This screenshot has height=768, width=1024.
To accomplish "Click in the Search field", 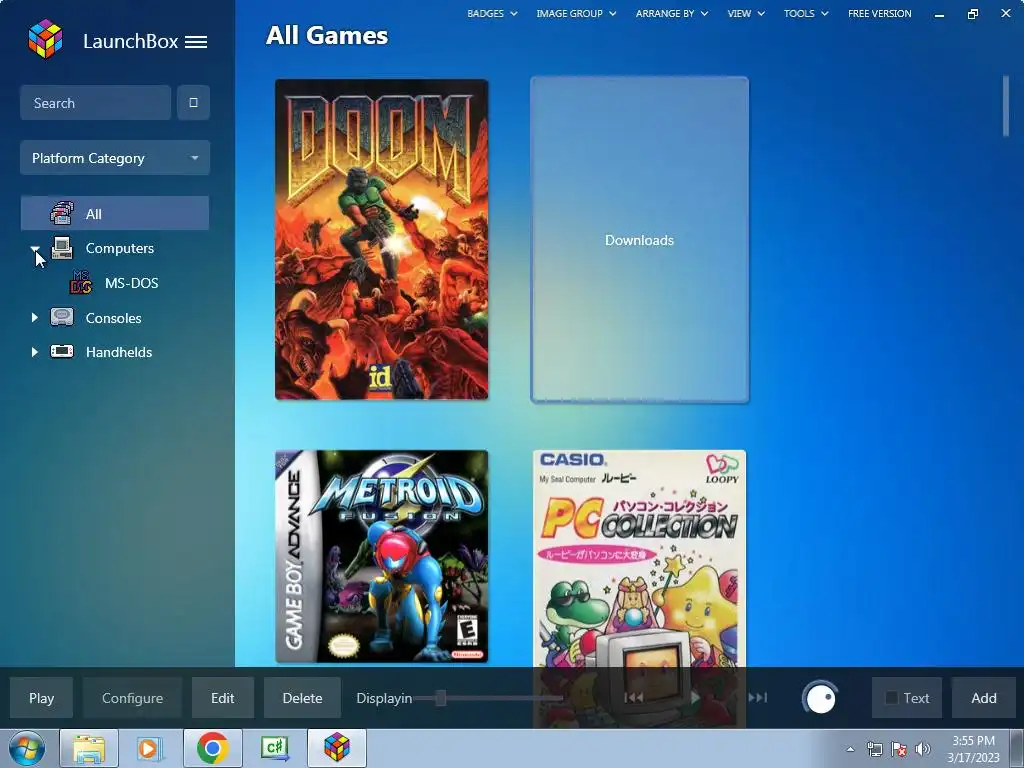I will (95, 103).
